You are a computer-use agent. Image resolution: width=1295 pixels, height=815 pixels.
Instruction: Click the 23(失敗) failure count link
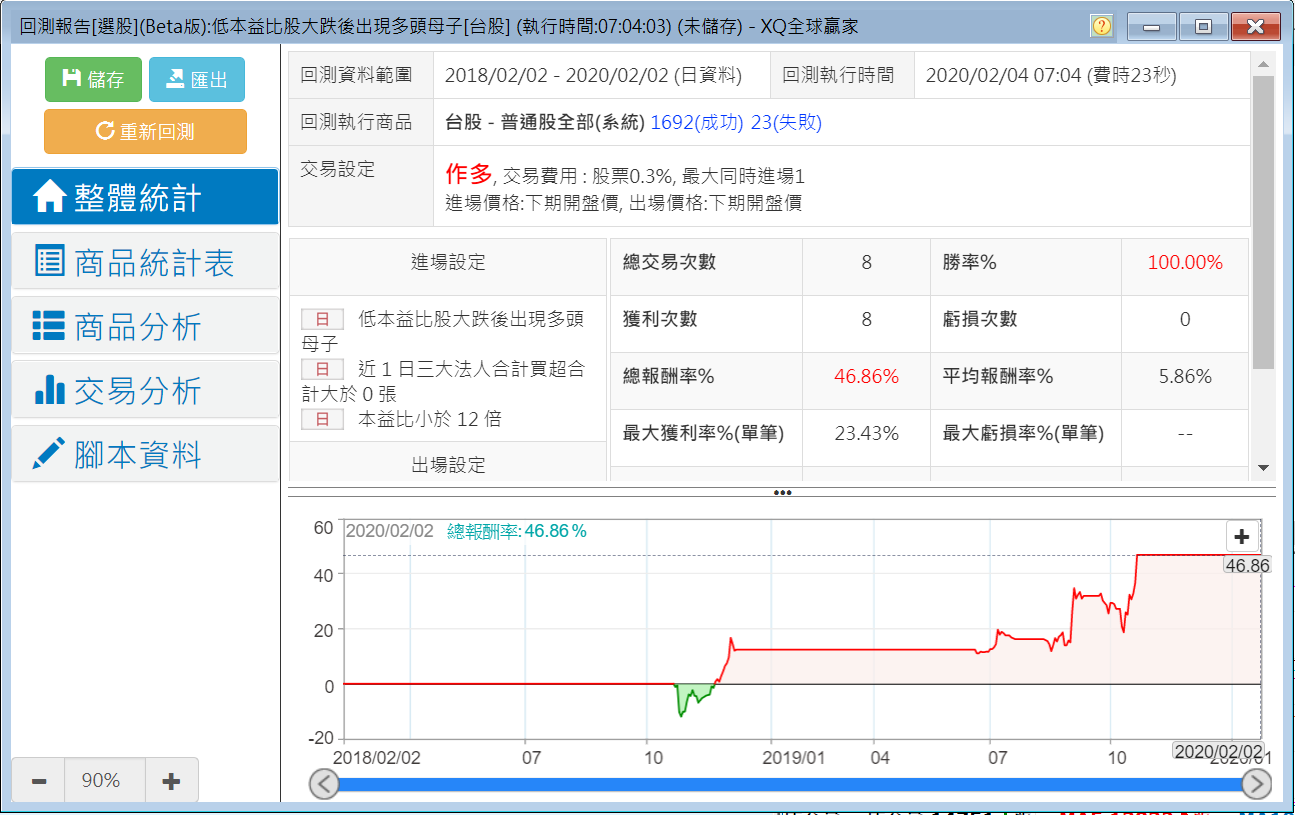pos(786,123)
